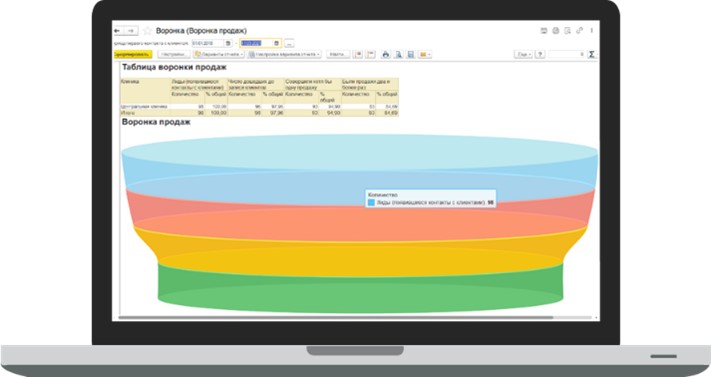Screen dimensions: 711x377
Task: Click the horizontal scrollbar below funnel
Action: pos(336,318)
